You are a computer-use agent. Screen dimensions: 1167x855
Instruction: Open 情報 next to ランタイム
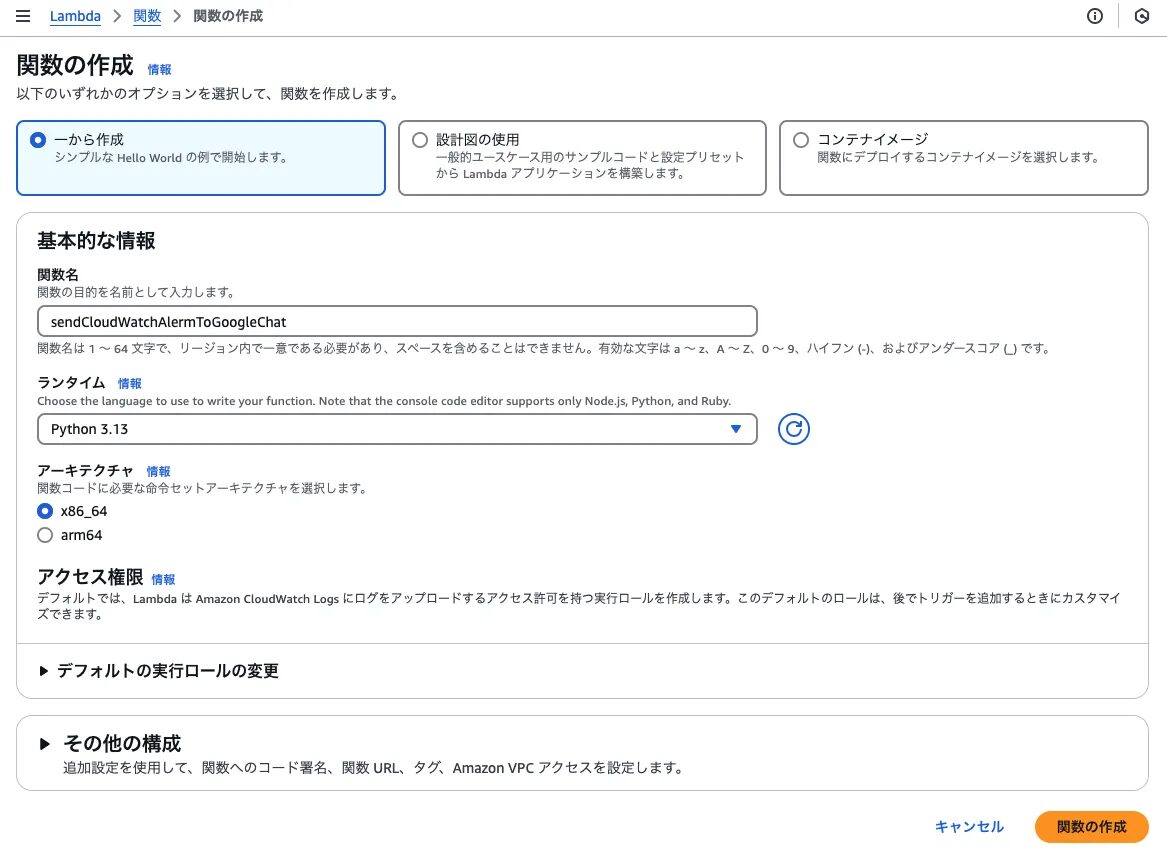coord(130,383)
